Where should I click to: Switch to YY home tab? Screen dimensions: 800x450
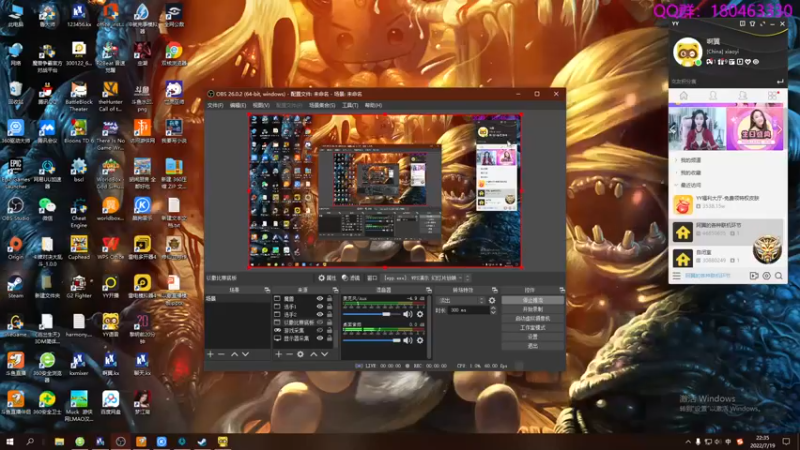(x=684, y=96)
